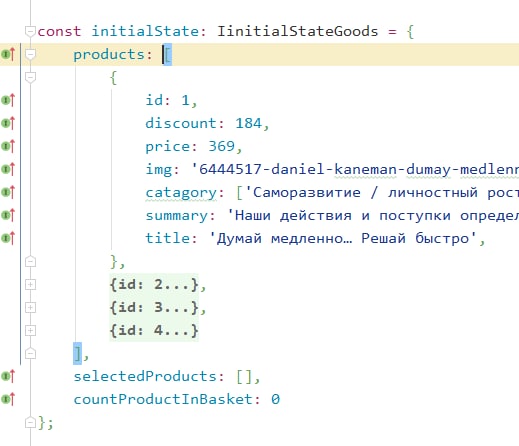Click implements gutter icon beside title line
The image size is (519, 446).
8,238
